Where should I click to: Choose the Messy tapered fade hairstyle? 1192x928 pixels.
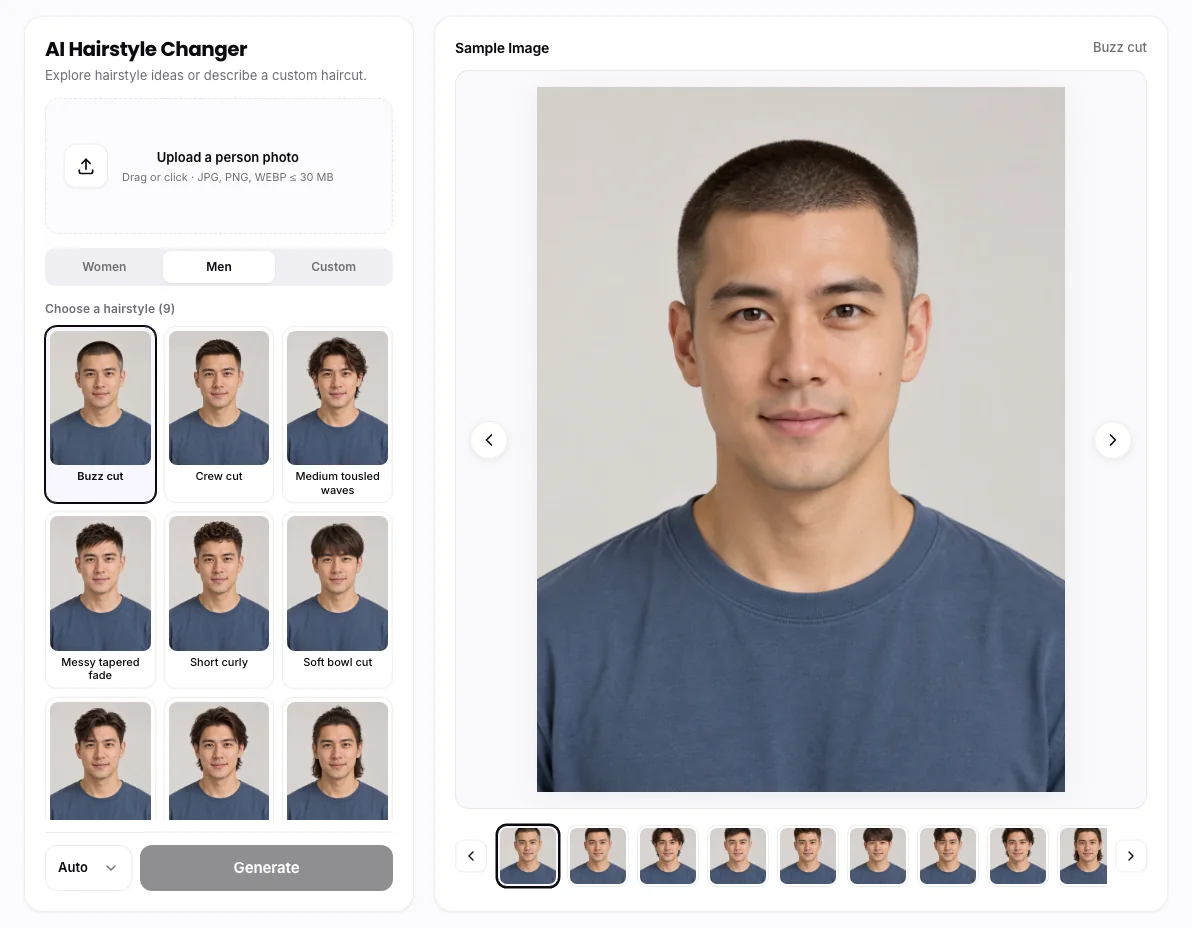pyautogui.click(x=100, y=600)
